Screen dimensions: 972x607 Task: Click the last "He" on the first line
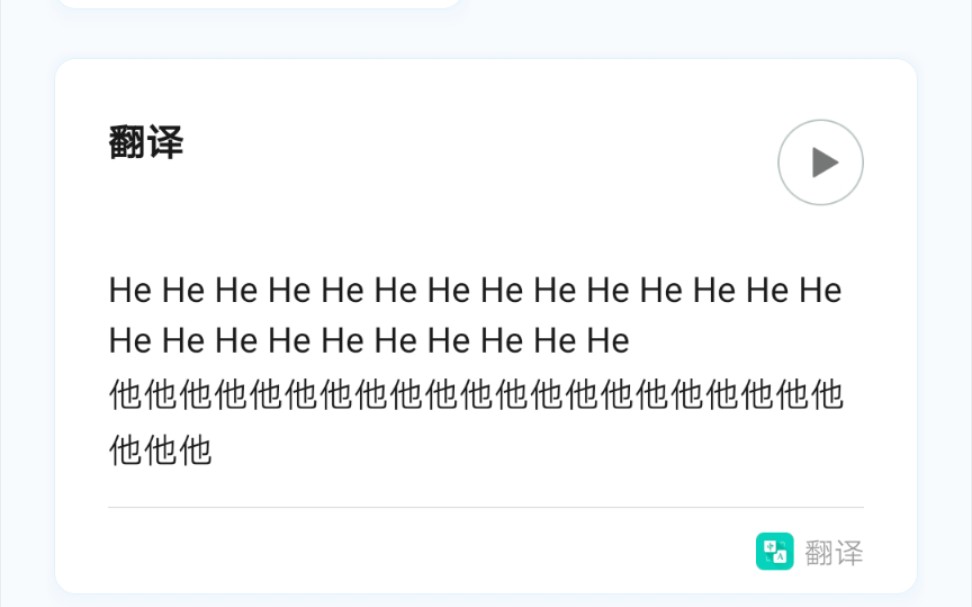[821, 291]
